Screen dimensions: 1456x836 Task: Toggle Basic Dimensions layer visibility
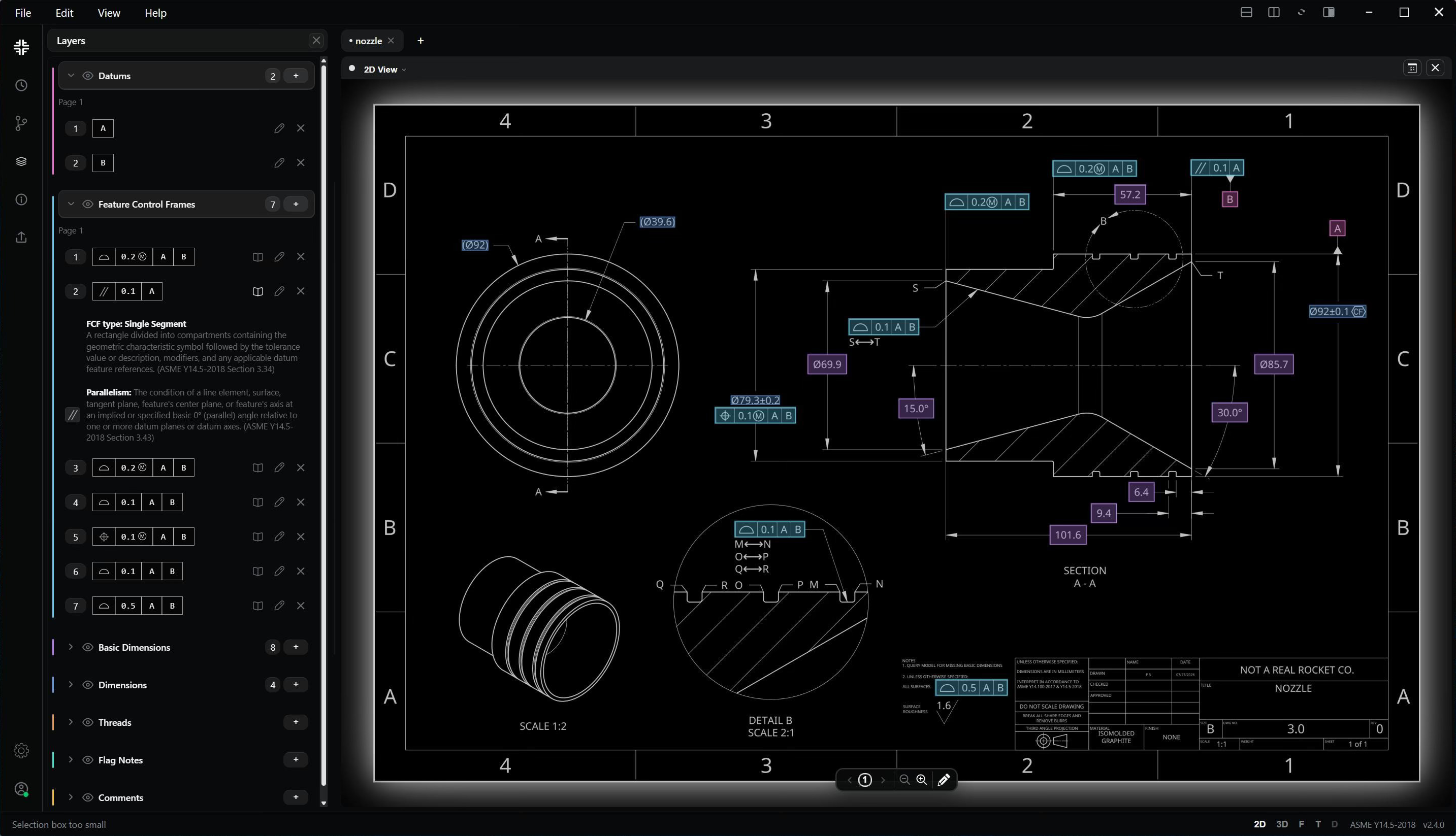coord(88,647)
